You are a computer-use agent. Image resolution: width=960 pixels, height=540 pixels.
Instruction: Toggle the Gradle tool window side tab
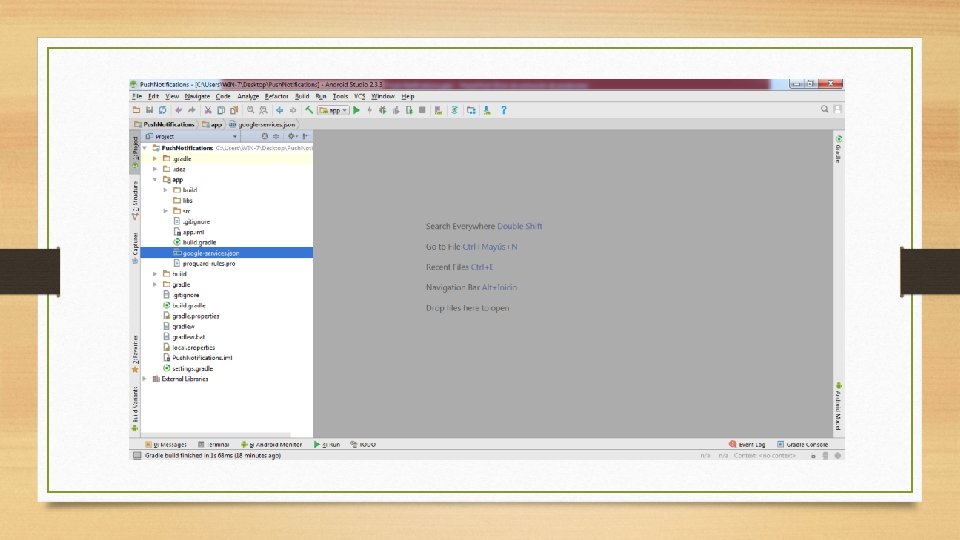coord(839,149)
